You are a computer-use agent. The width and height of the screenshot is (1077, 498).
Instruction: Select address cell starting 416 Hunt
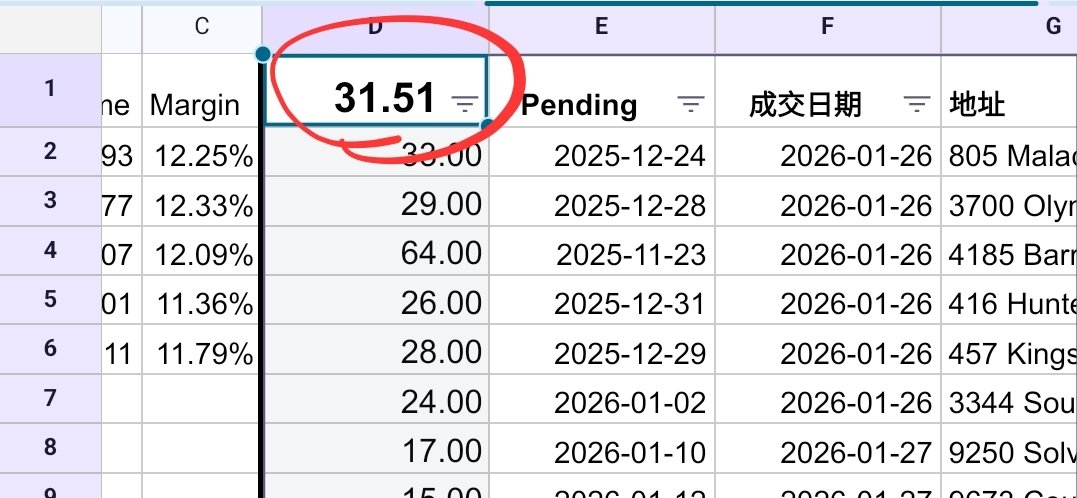click(1009, 300)
